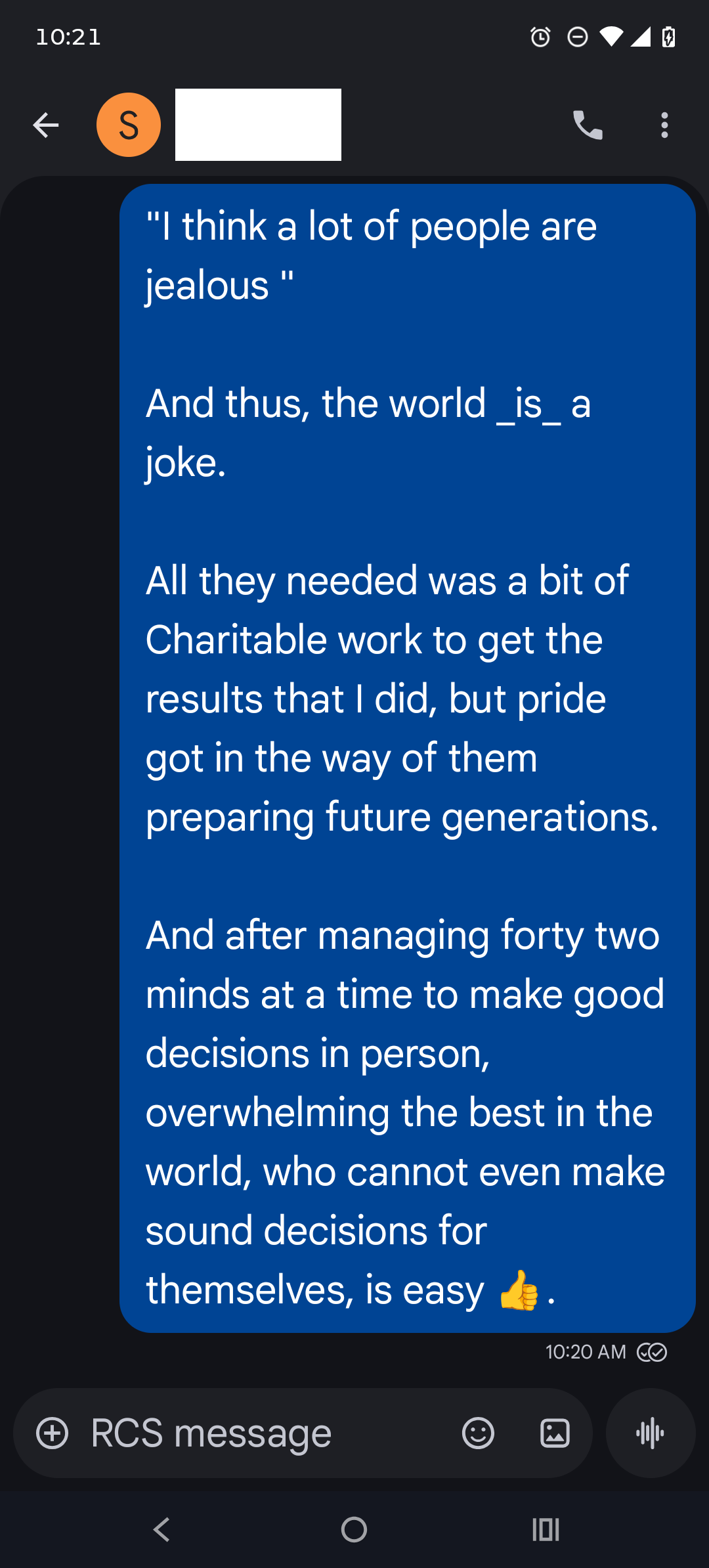This screenshot has height=1568, width=709.
Task: Tap the contact name in the header
Action: click(x=258, y=125)
